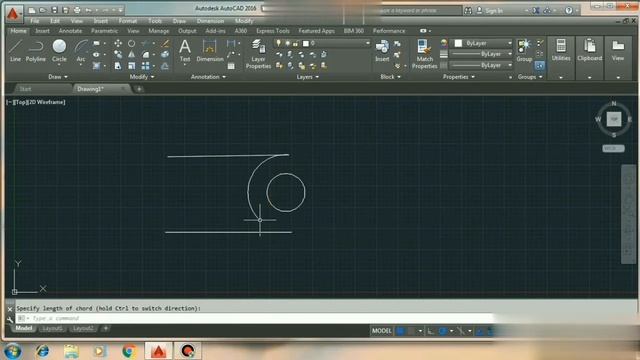Click the Stretch tool icon
The height and width of the screenshot is (360, 640).
pos(118,66)
